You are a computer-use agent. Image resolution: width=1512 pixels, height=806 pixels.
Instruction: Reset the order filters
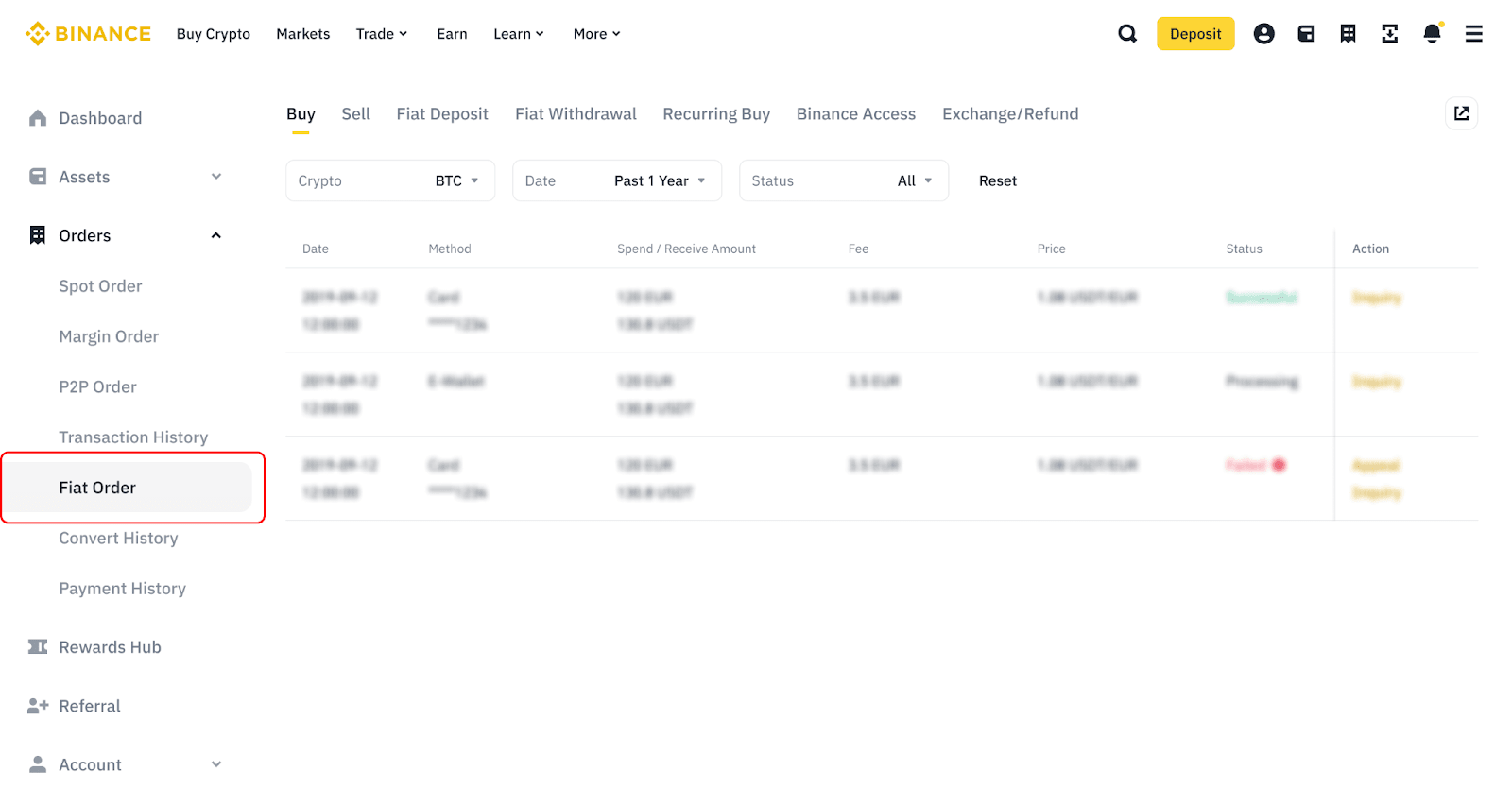tap(997, 180)
